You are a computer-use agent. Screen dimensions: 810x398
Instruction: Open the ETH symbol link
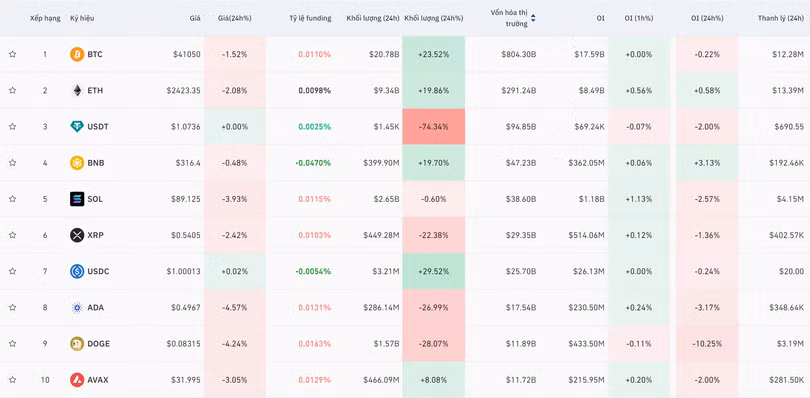tap(95, 90)
